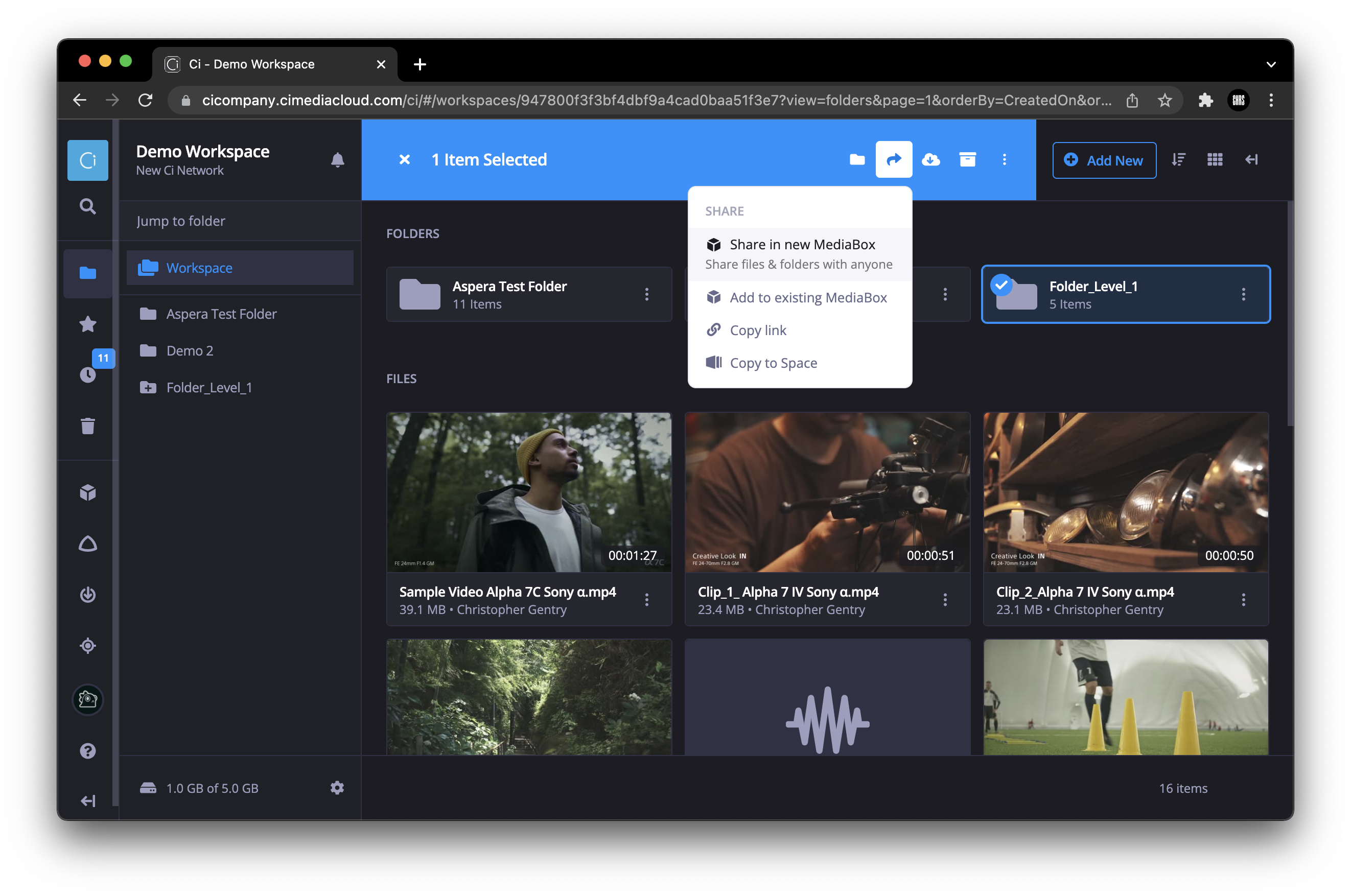The width and height of the screenshot is (1351, 896).
Task: Click the cloud download icon in action bar
Action: tap(931, 160)
